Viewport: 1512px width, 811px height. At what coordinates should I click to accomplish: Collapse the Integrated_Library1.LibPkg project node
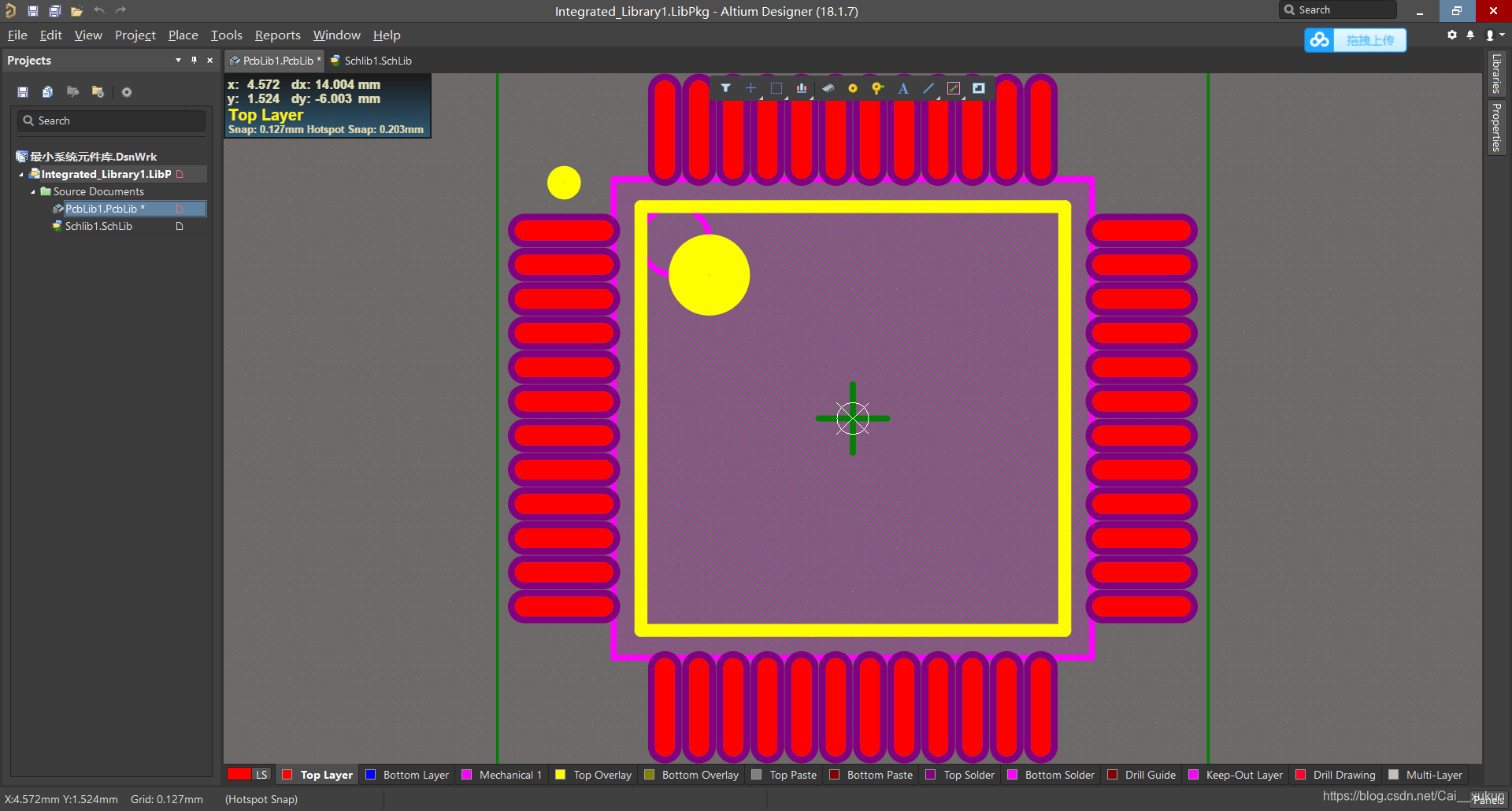[x=21, y=175]
